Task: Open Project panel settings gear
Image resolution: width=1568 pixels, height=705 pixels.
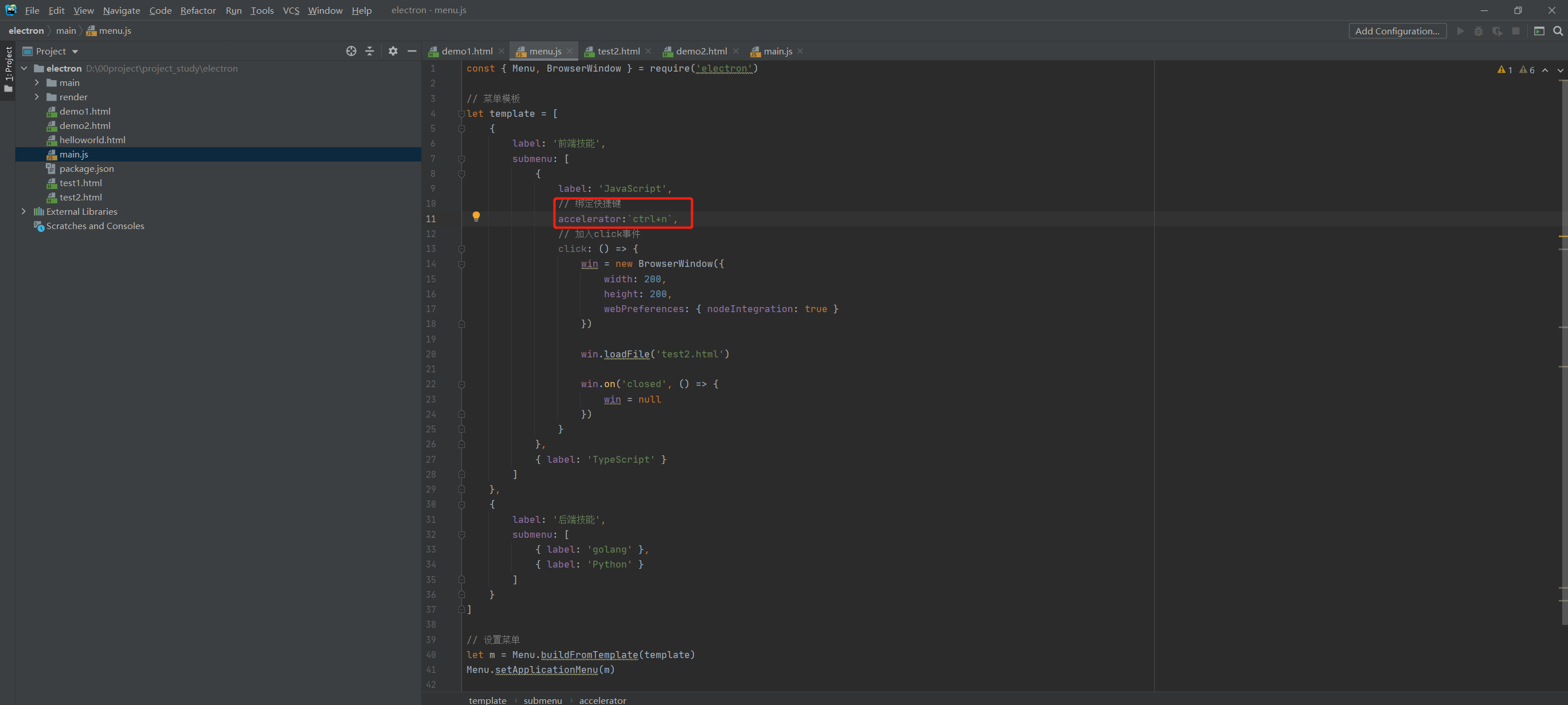Action: 393,51
